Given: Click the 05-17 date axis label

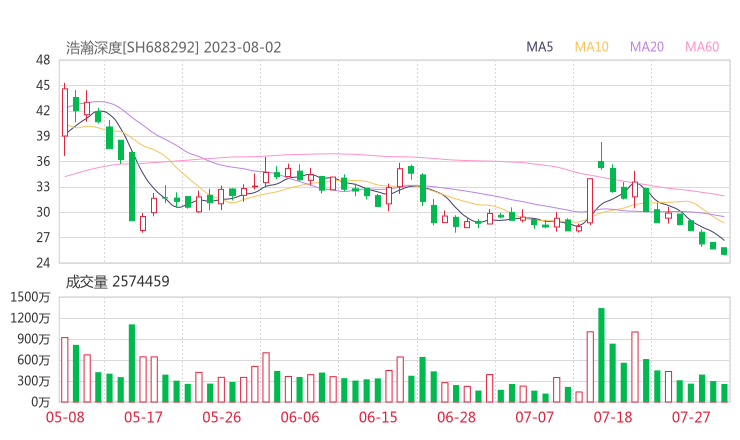Looking at the screenshot, I should pos(143,417).
